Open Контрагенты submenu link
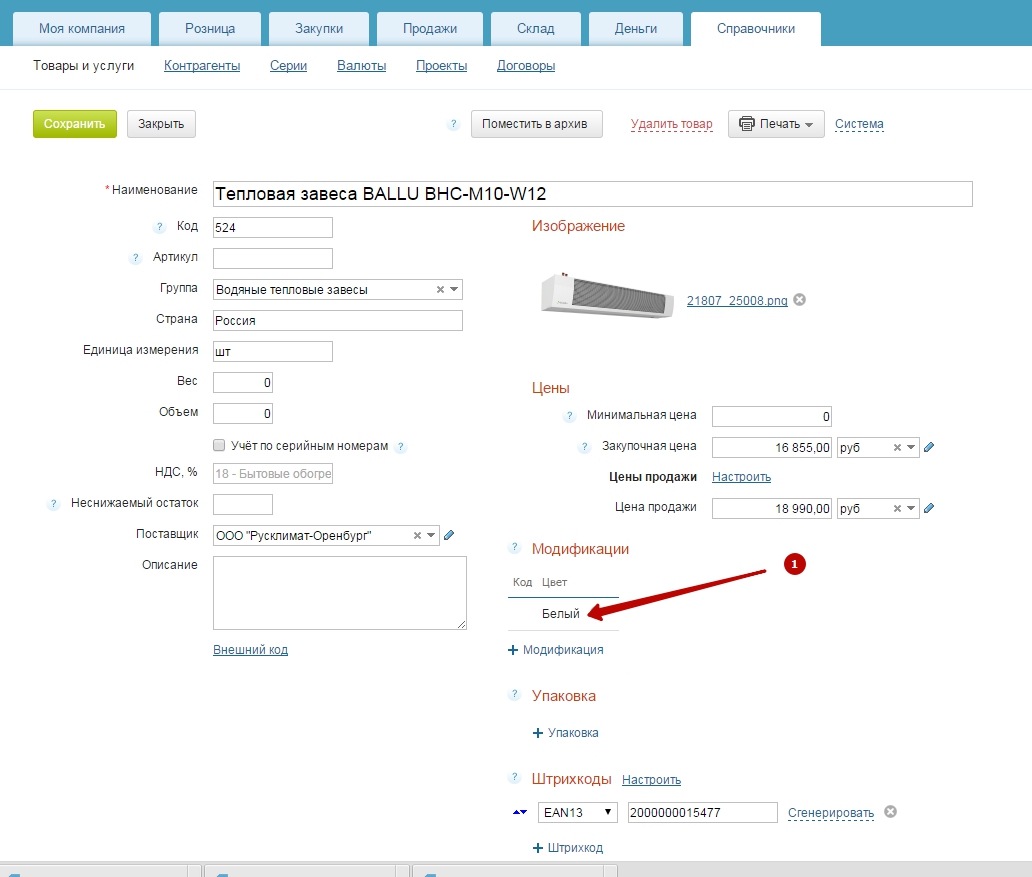This screenshot has height=877, width=1032. 202,66
